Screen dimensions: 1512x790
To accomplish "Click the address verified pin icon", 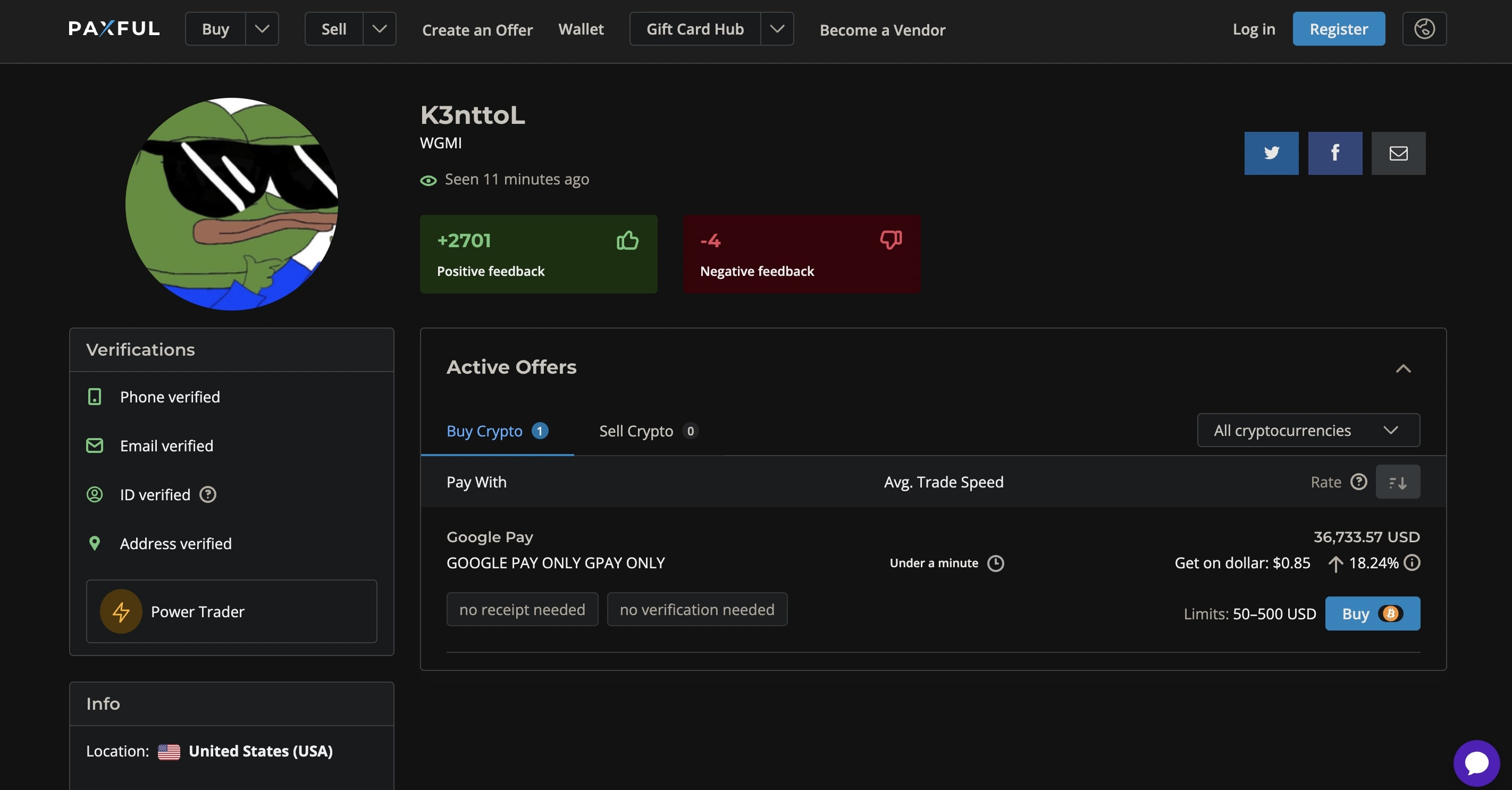I will [95, 543].
